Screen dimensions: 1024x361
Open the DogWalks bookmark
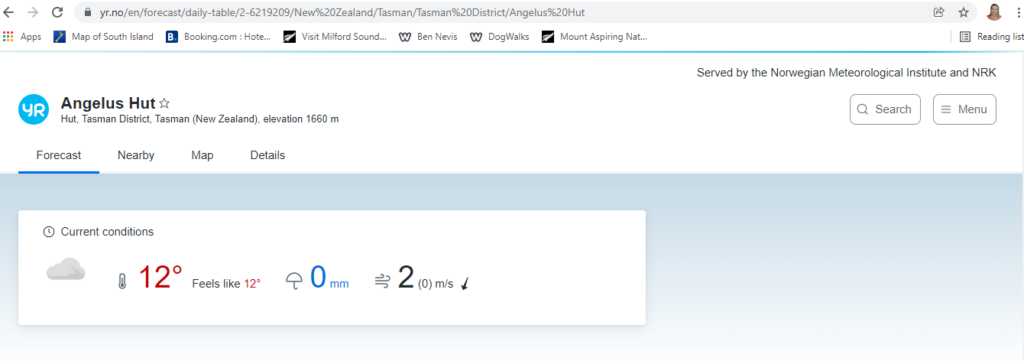click(x=500, y=37)
